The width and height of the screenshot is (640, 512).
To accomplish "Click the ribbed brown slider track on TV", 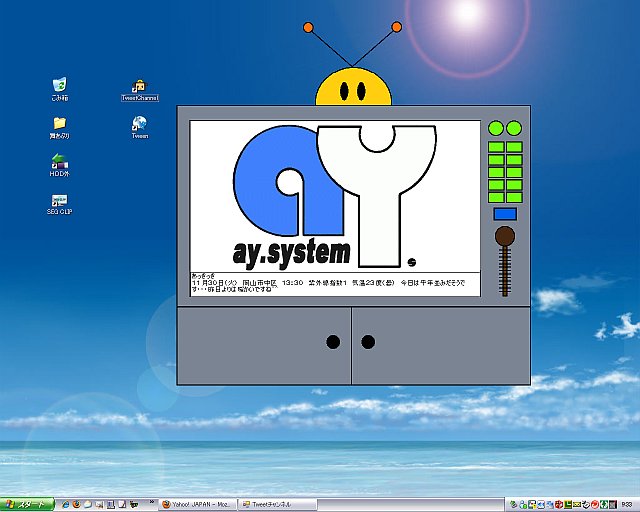I will [505, 270].
